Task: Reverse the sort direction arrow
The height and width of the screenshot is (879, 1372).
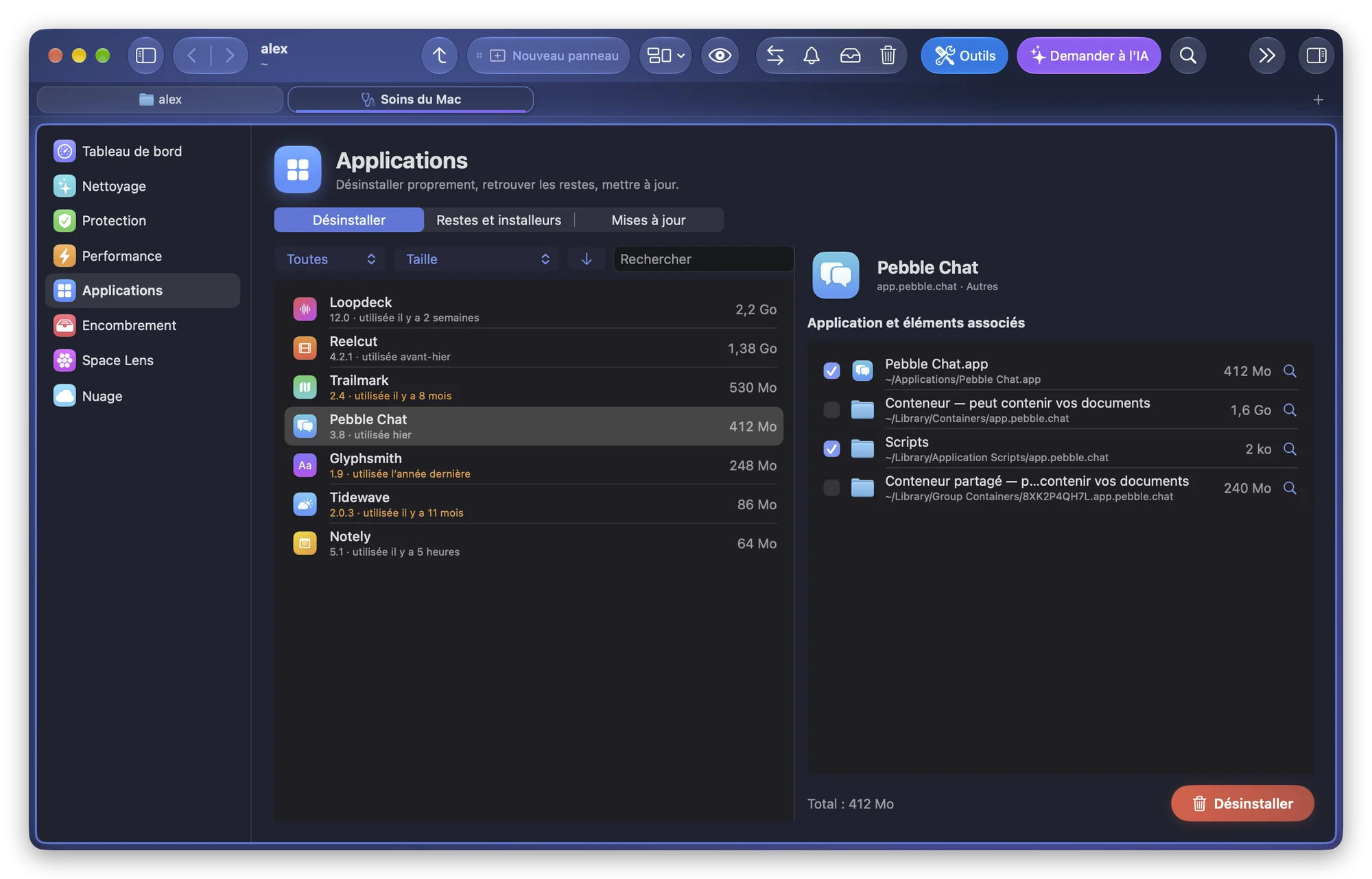Action: pos(587,259)
